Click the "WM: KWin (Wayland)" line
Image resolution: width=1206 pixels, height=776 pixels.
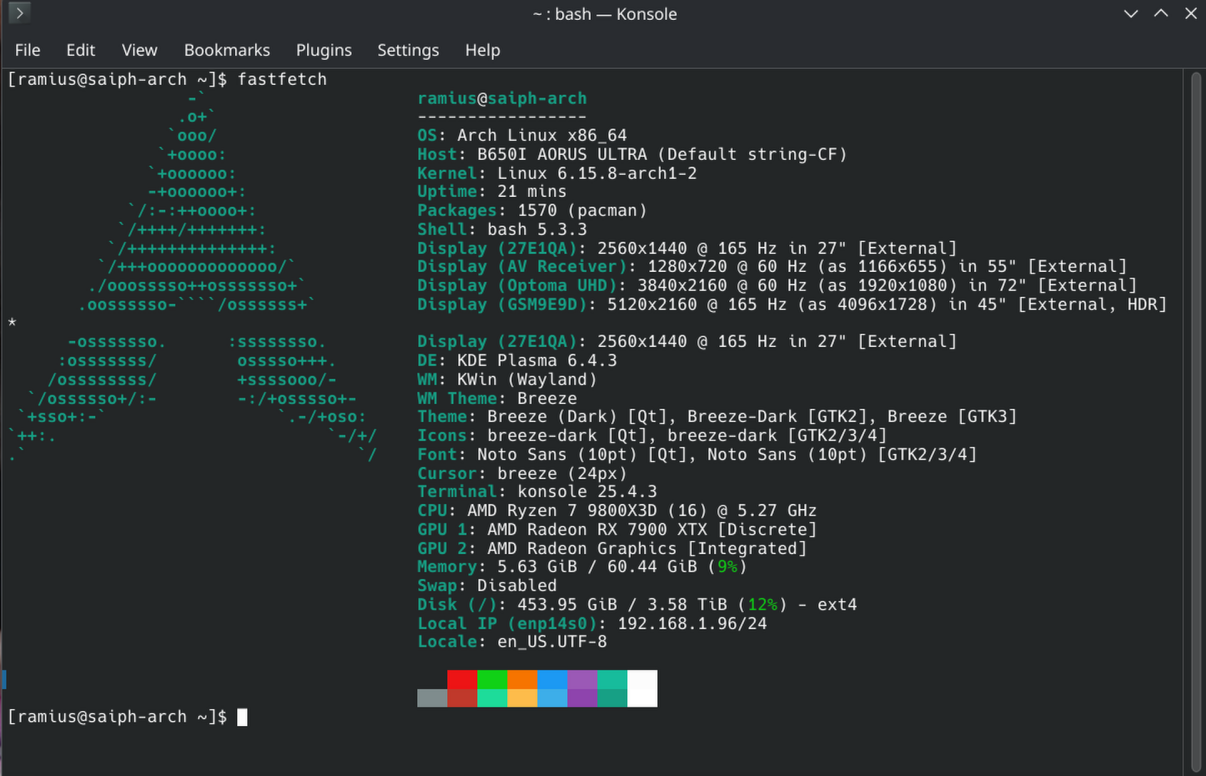(x=507, y=379)
